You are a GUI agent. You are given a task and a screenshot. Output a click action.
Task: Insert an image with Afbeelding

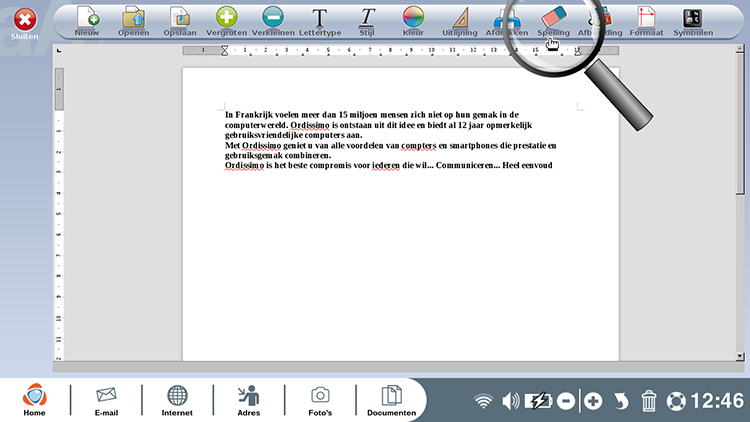(x=600, y=21)
